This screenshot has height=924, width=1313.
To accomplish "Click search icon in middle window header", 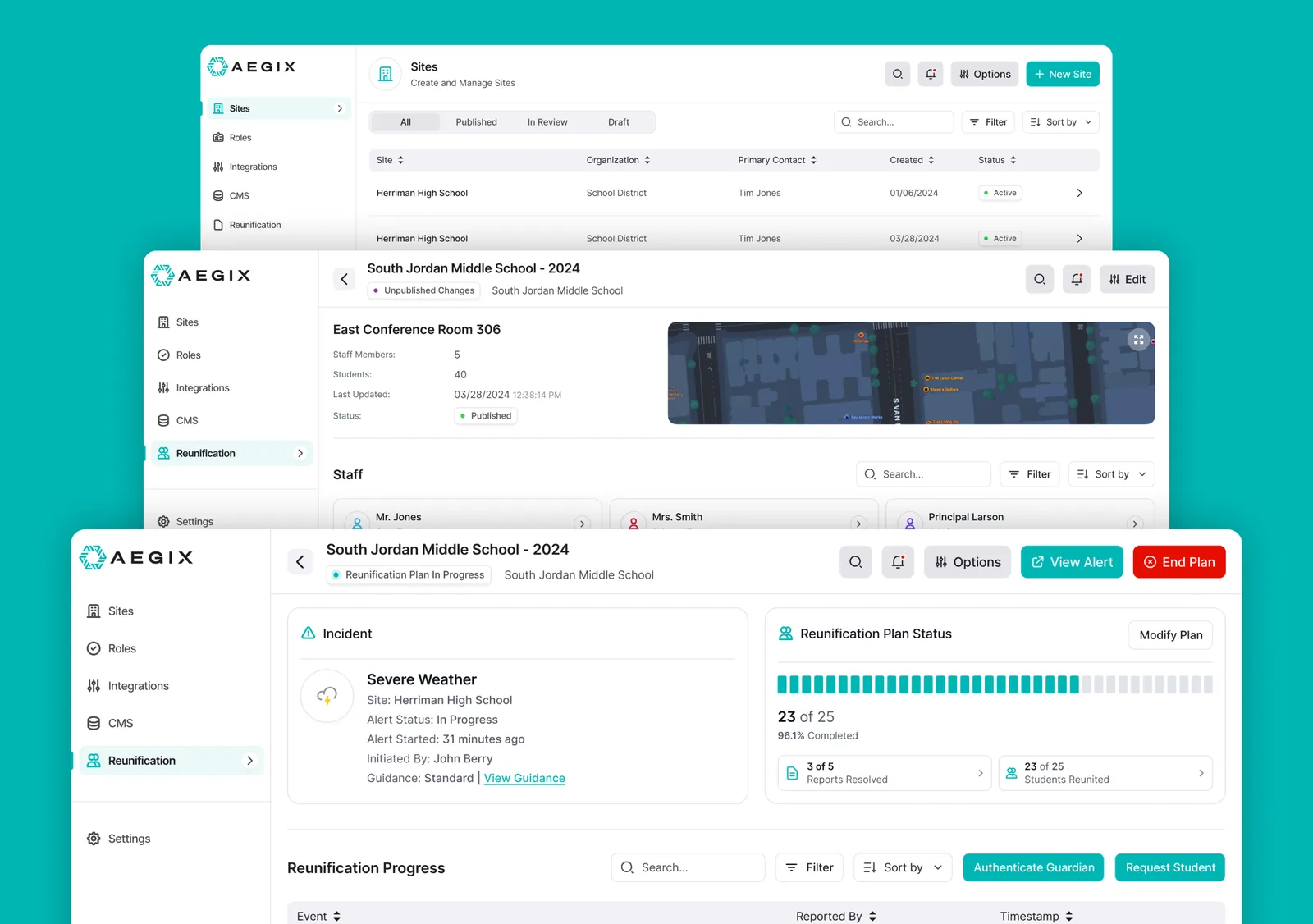I will coord(1040,279).
